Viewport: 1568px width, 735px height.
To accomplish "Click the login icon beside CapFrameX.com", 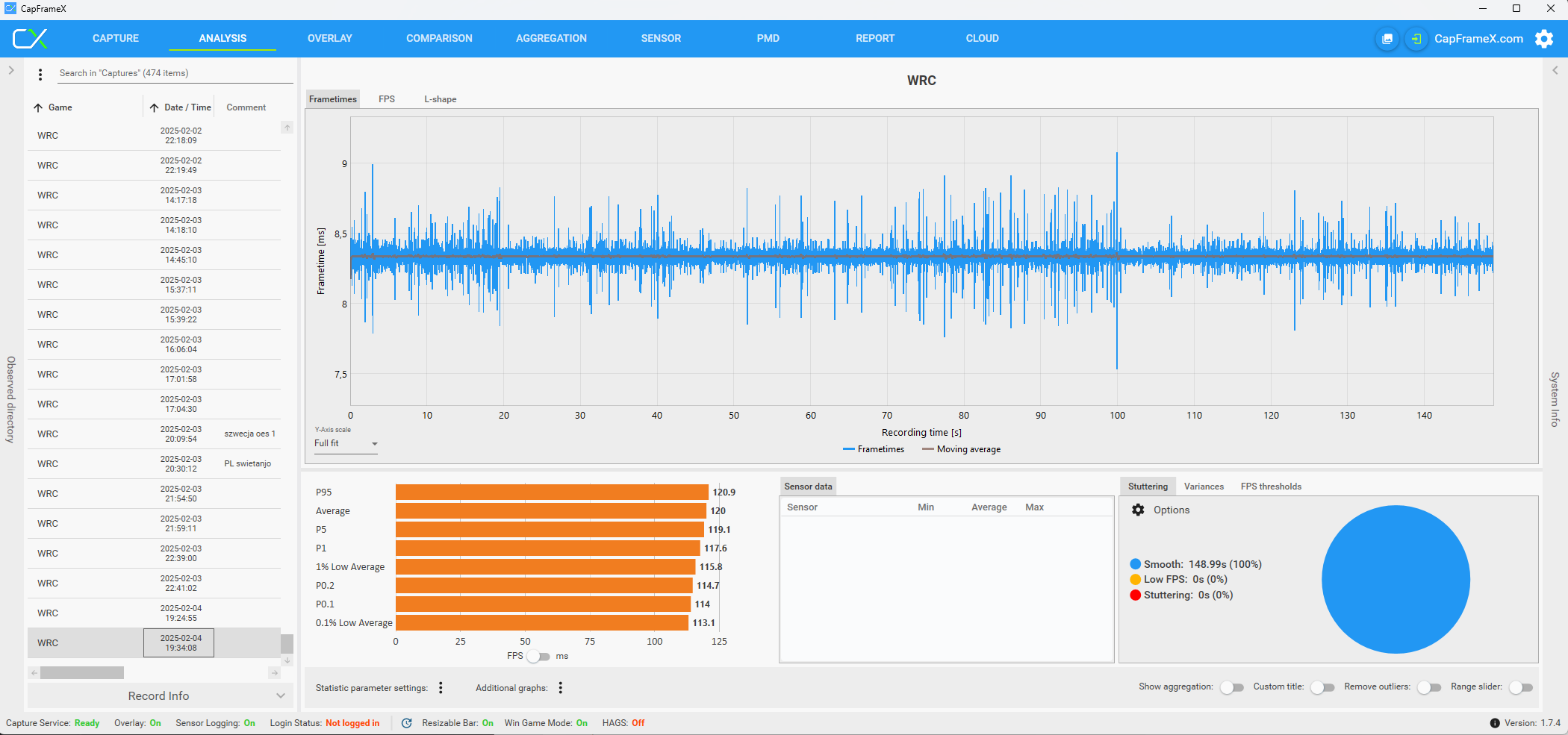I will click(1416, 39).
